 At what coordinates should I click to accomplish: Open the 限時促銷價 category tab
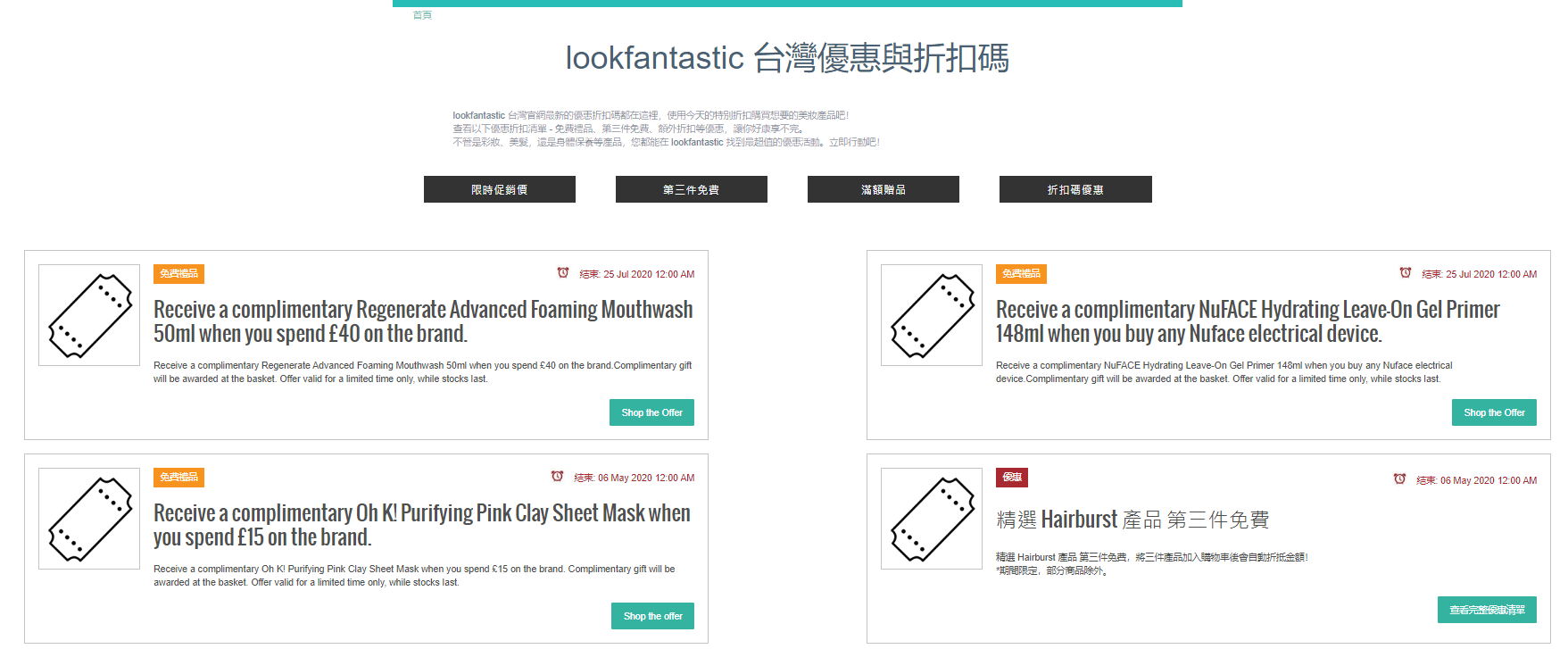pos(500,189)
